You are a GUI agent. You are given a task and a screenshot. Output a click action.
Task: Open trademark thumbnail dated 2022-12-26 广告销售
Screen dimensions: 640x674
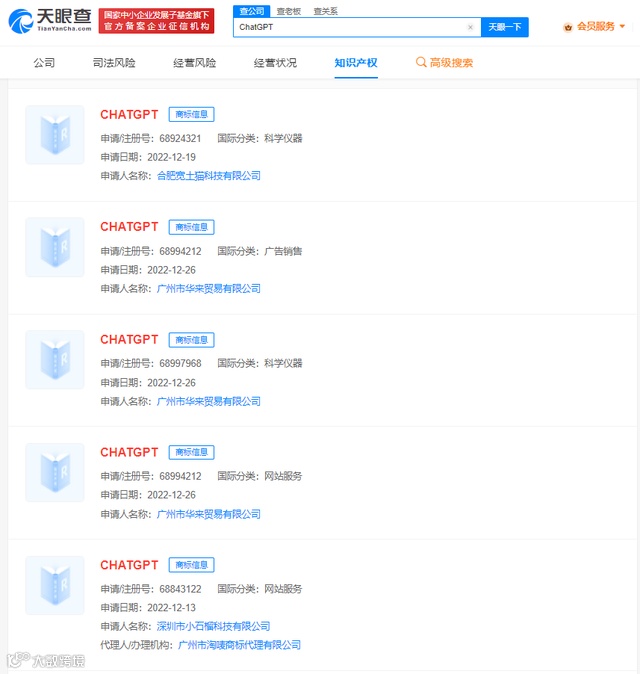(x=55, y=247)
